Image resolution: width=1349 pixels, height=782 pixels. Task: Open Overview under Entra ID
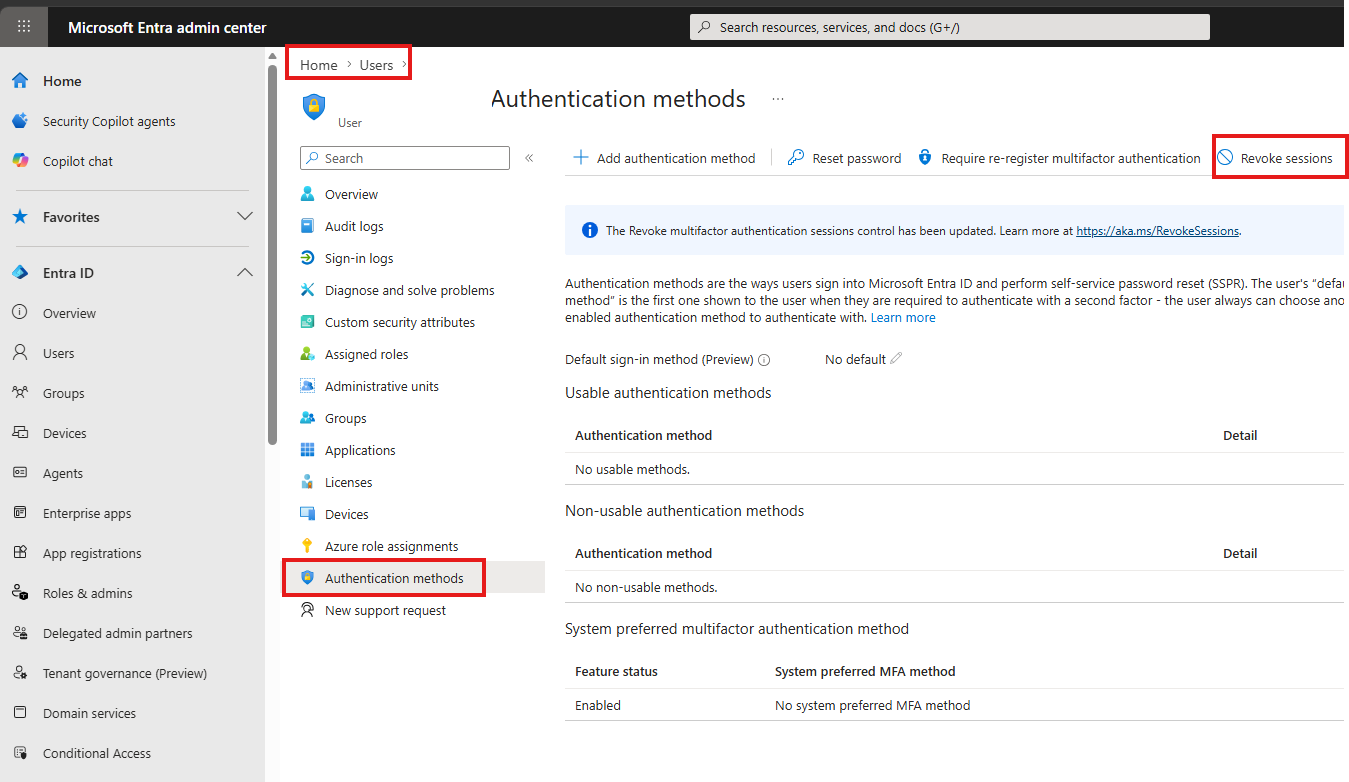[x=70, y=313]
